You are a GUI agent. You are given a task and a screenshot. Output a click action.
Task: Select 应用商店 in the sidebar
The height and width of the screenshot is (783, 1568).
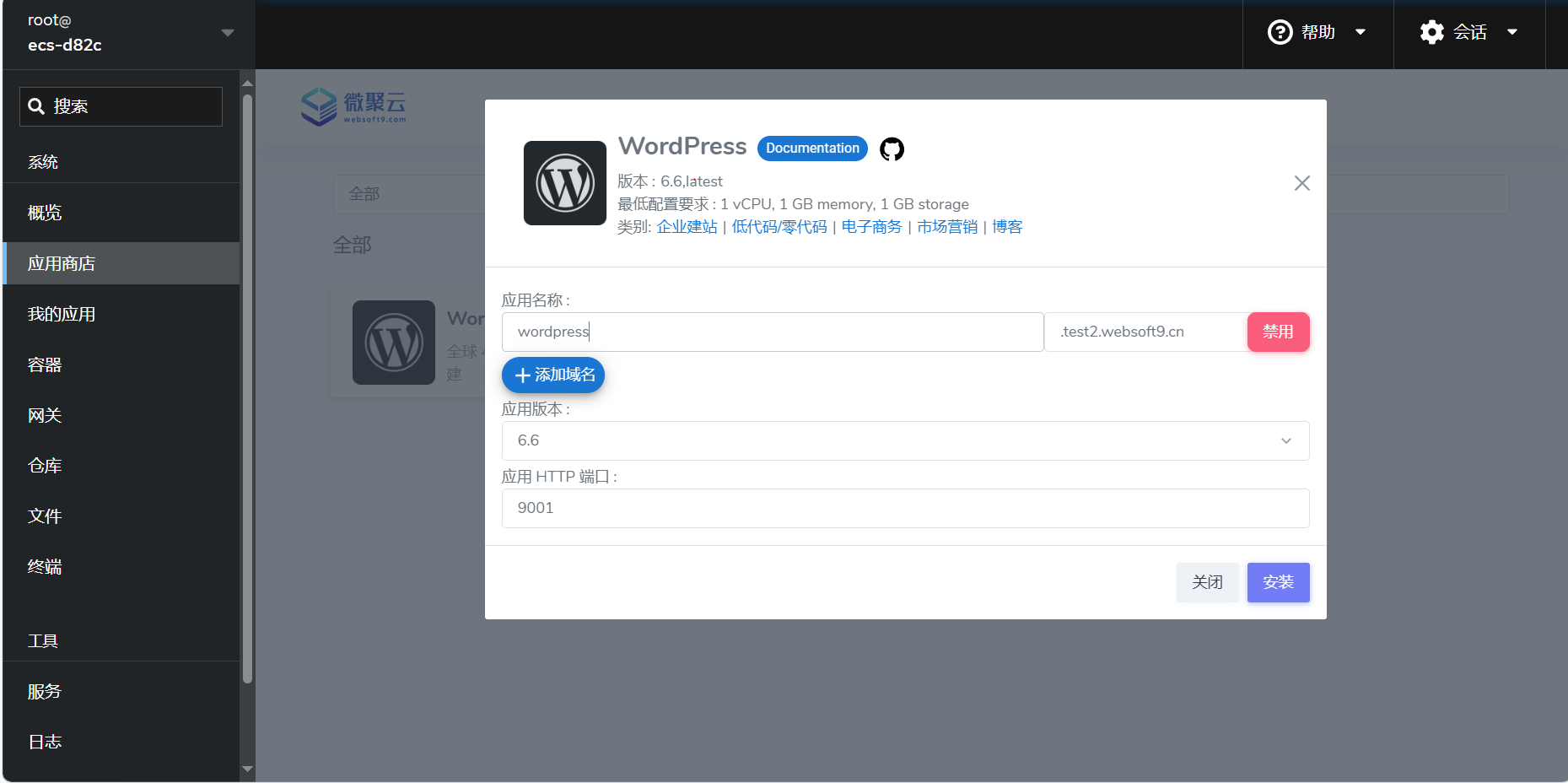click(x=121, y=263)
